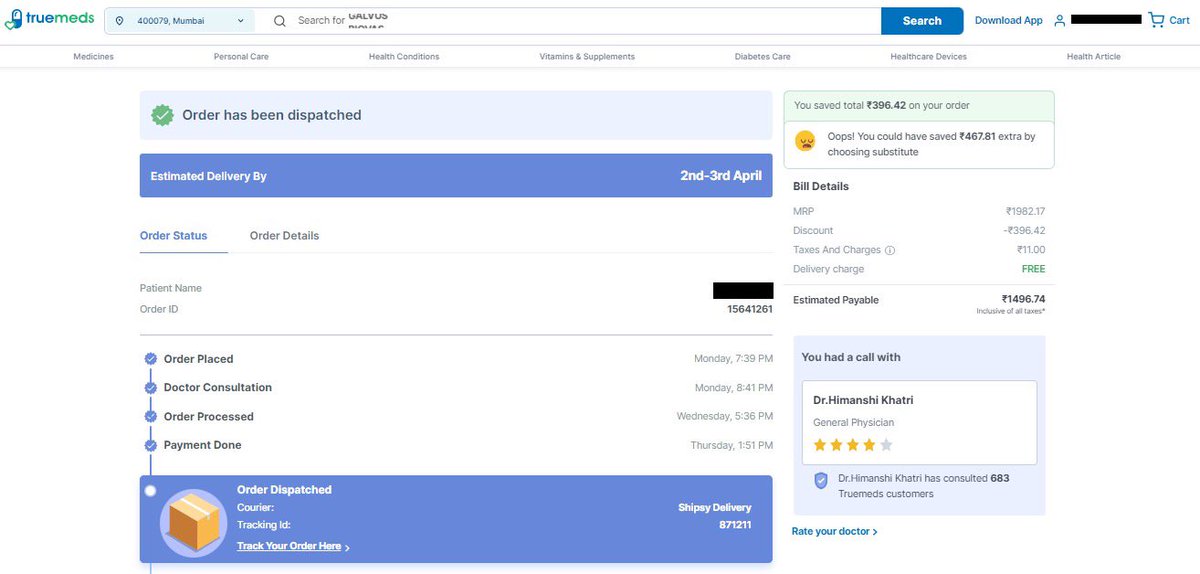This screenshot has width=1200, height=574.
Task: Open the shopping cart icon
Action: pos(1156,20)
